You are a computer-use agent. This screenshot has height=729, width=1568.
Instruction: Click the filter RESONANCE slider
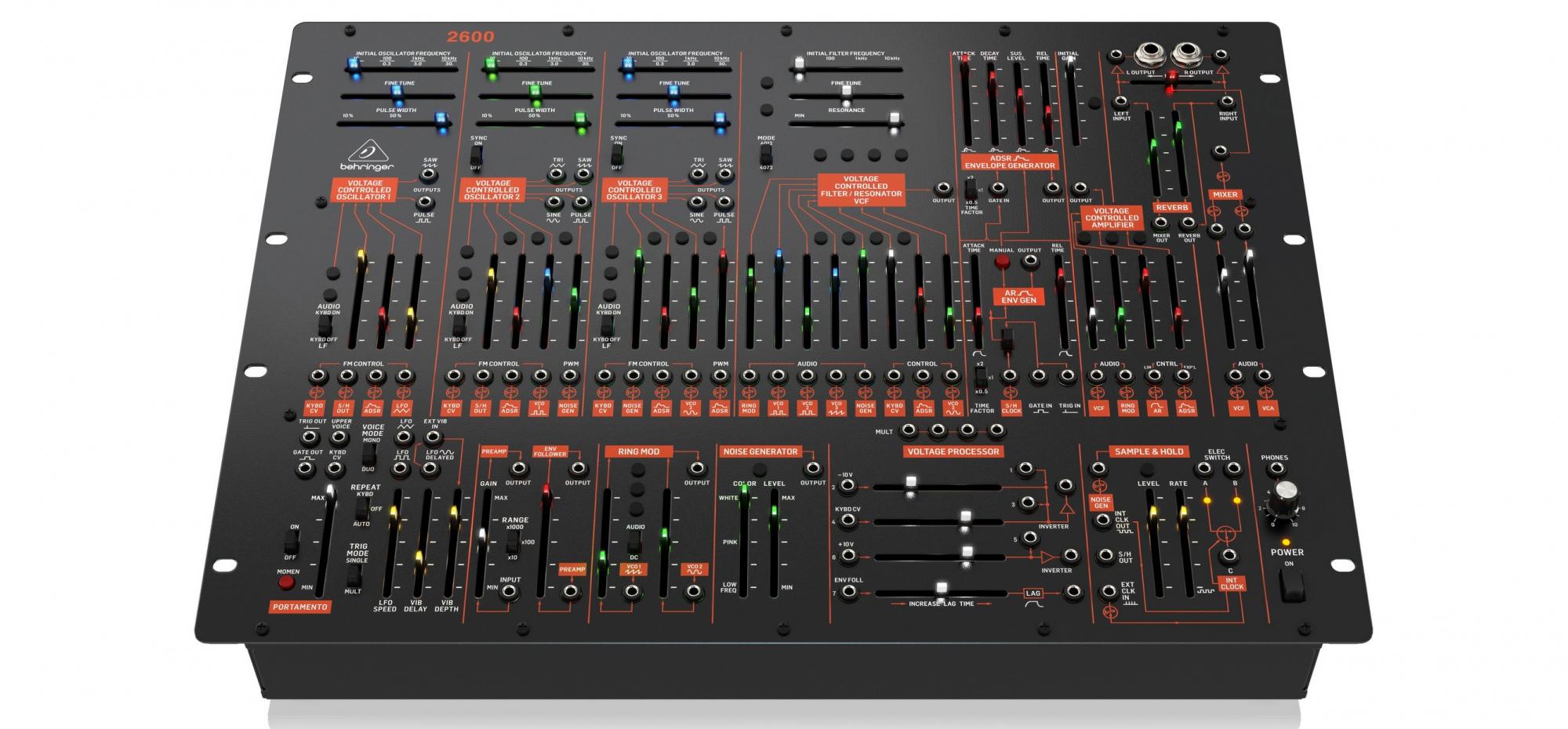(x=847, y=123)
